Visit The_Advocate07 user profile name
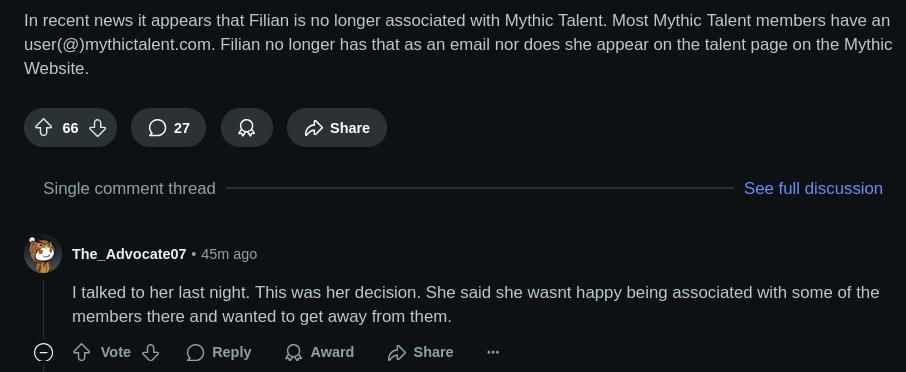This screenshot has width=906, height=372. point(129,254)
